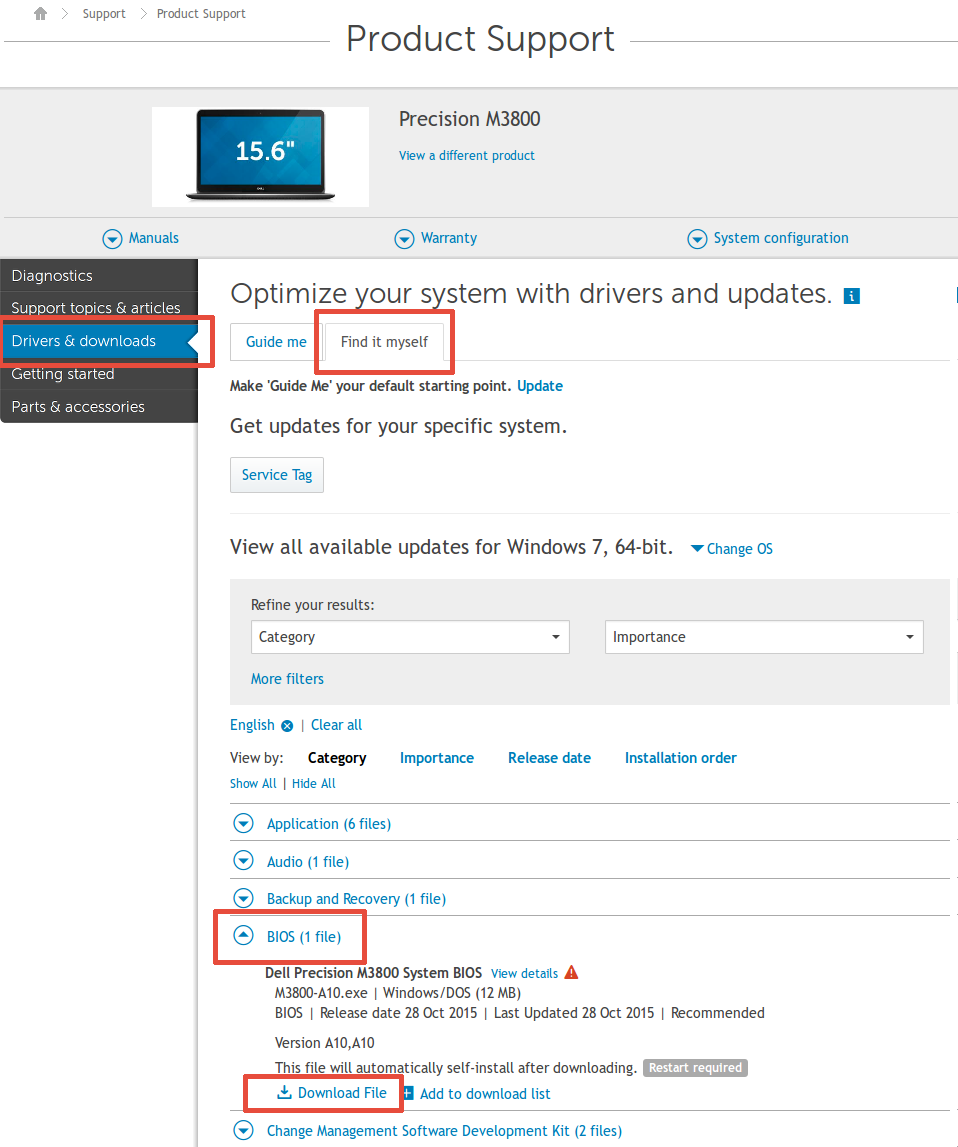The height and width of the screenshot is (1147, 958).
Task: Open the More filters link
Action: pyautogui.click(x=287, y=679)
